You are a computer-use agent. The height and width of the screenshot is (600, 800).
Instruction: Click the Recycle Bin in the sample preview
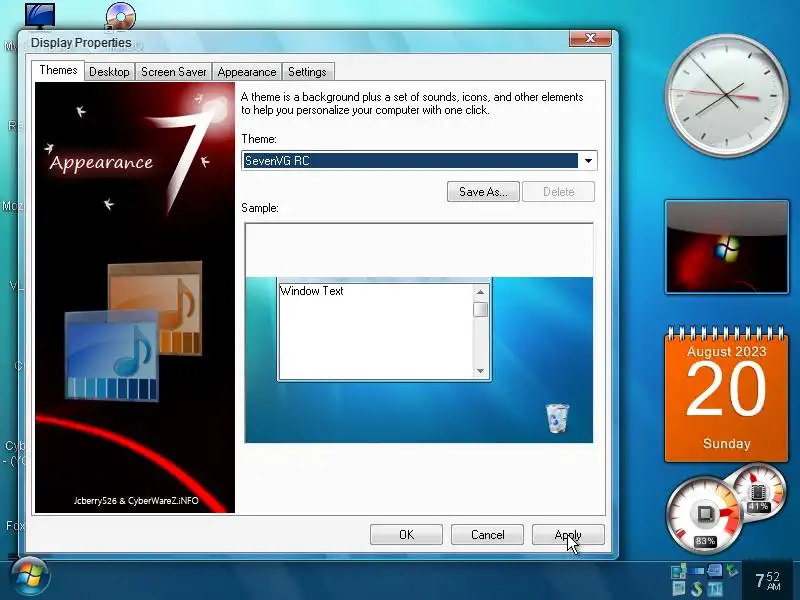coord(557,418)
